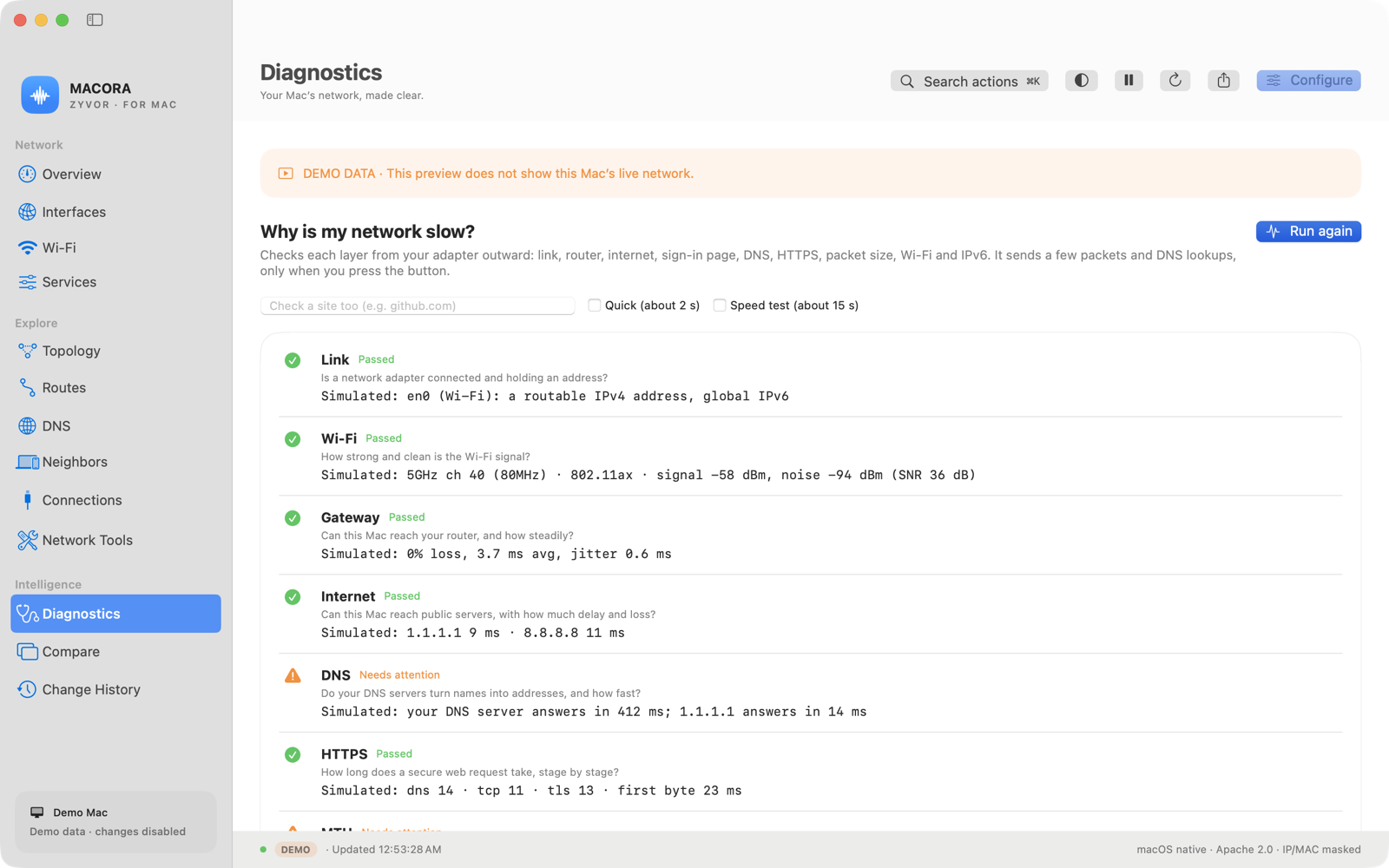
Task: Click macOS native · Apache 2.0 status text
Action: tap(1205, 850)
